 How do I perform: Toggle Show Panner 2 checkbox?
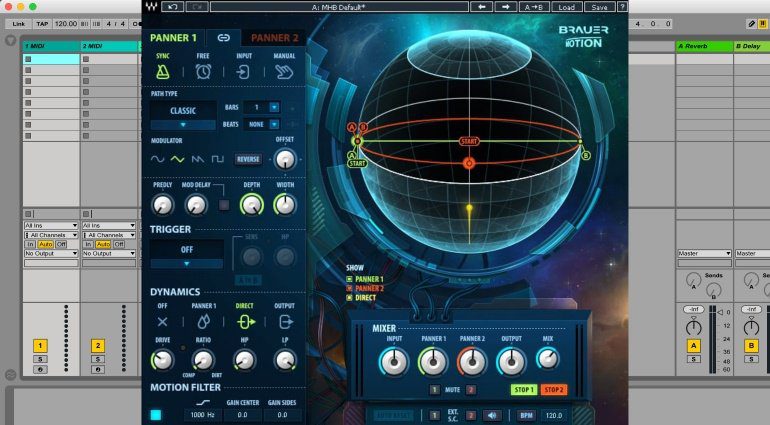349,288
